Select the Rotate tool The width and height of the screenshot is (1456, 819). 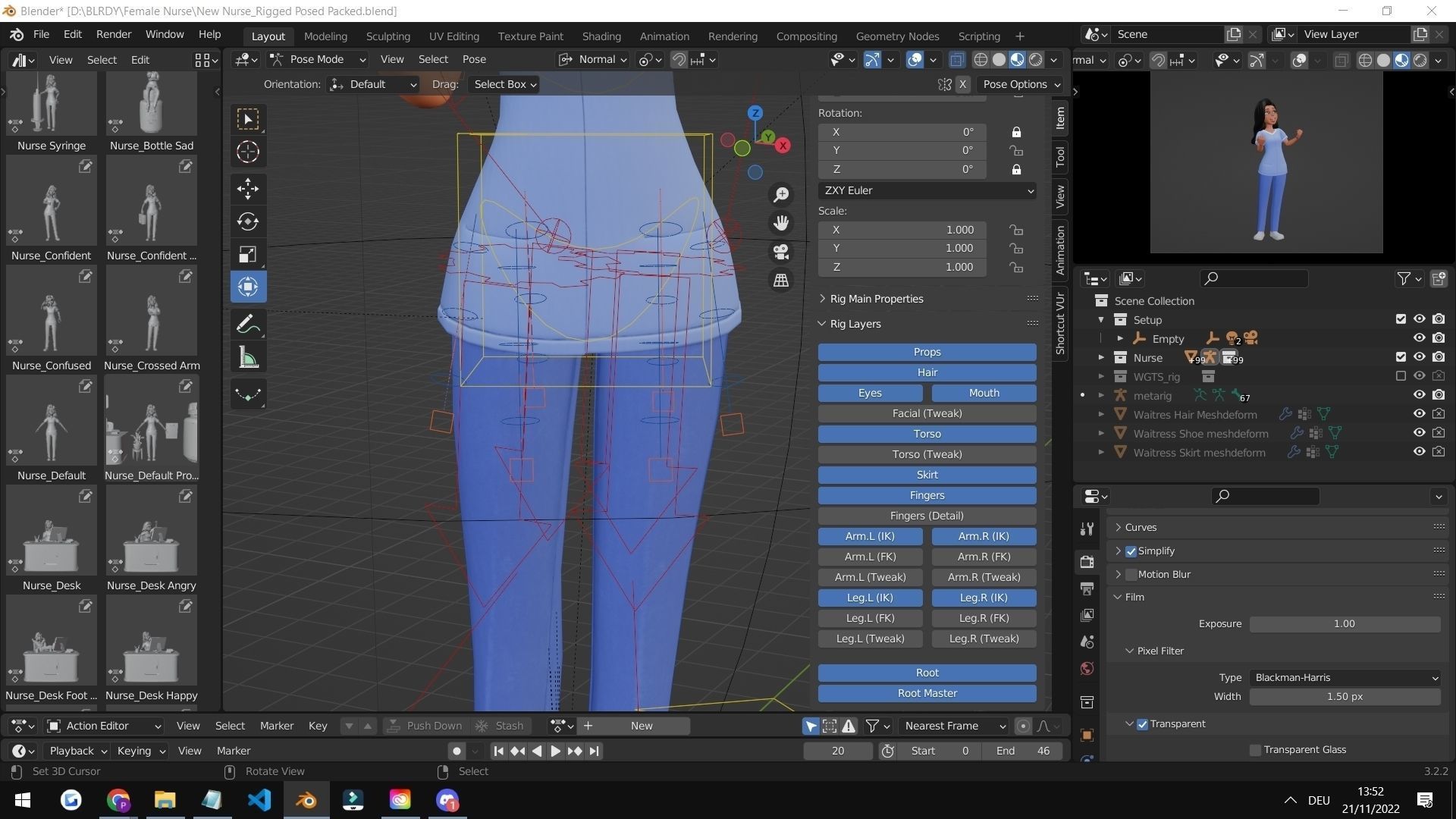(248, 221)
